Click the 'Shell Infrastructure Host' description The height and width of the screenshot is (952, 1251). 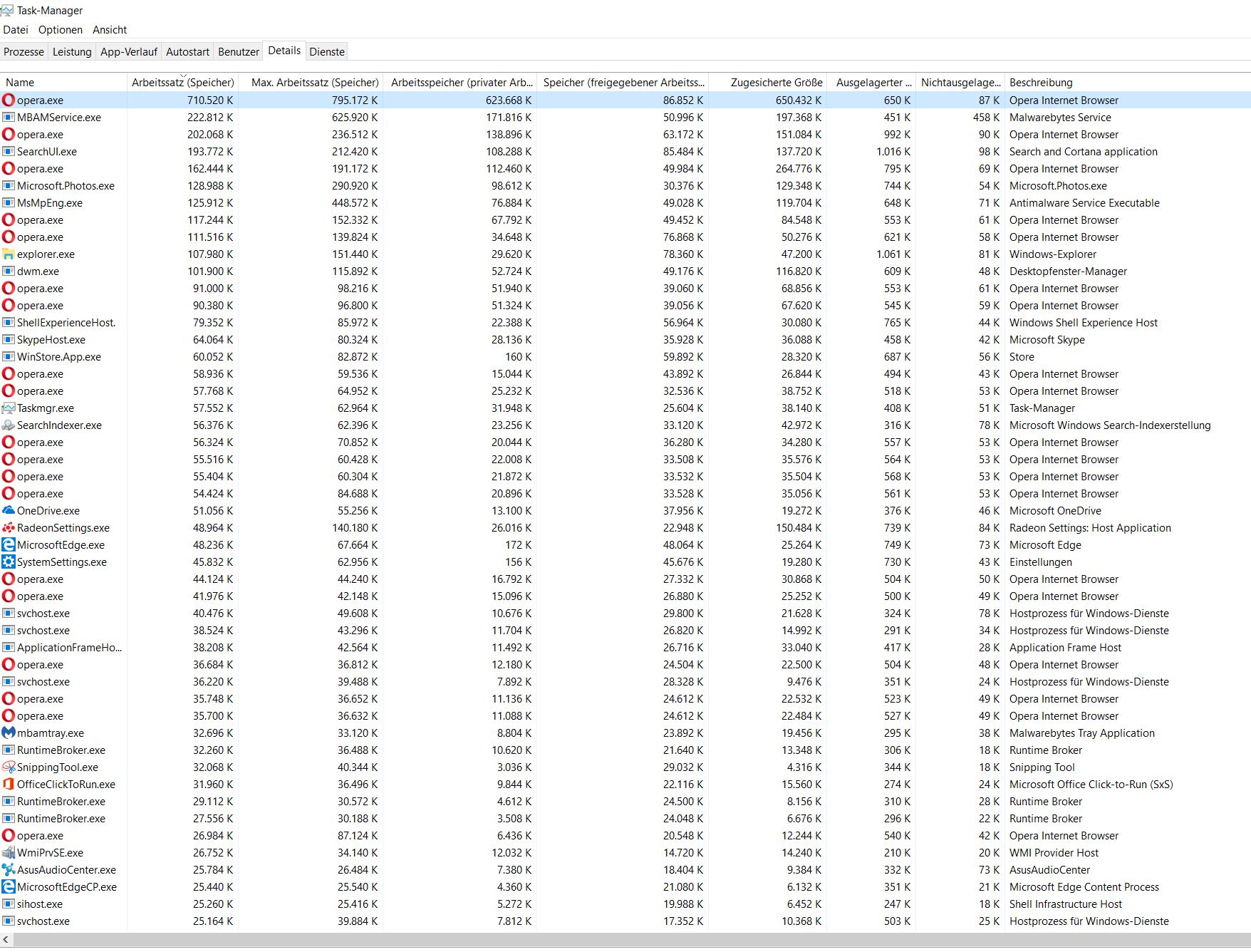[1066, 904]
